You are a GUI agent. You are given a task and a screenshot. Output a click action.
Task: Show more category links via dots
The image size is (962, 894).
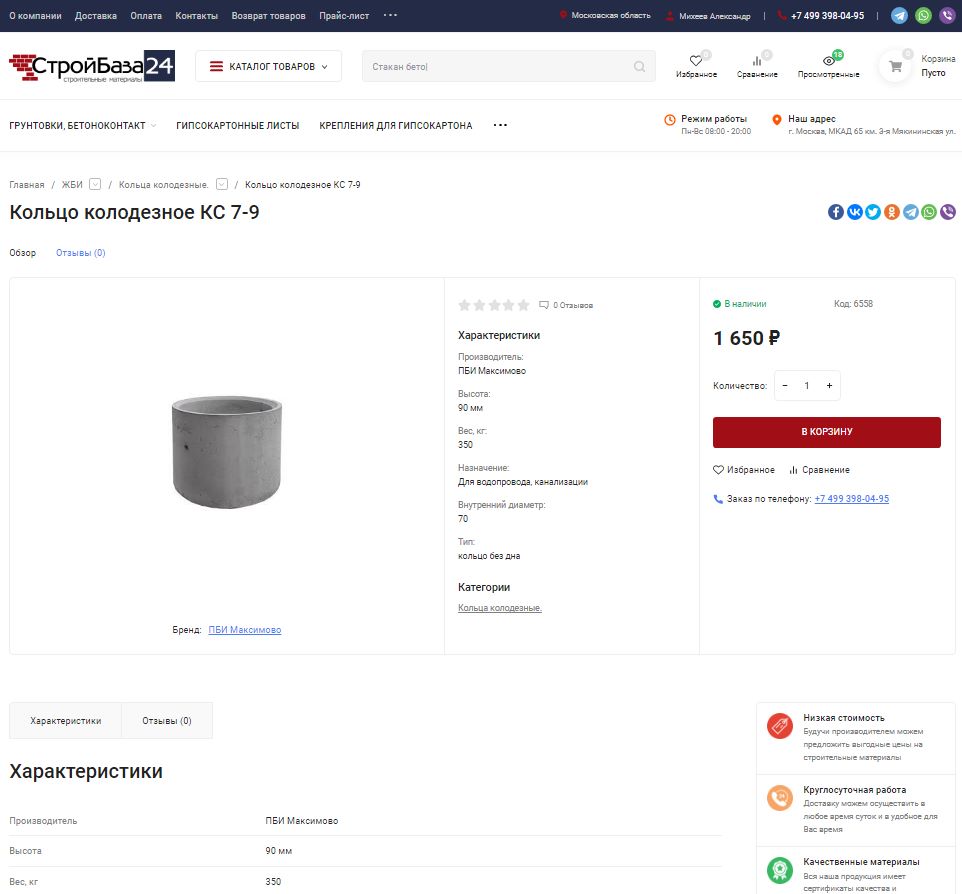[500, 125]
